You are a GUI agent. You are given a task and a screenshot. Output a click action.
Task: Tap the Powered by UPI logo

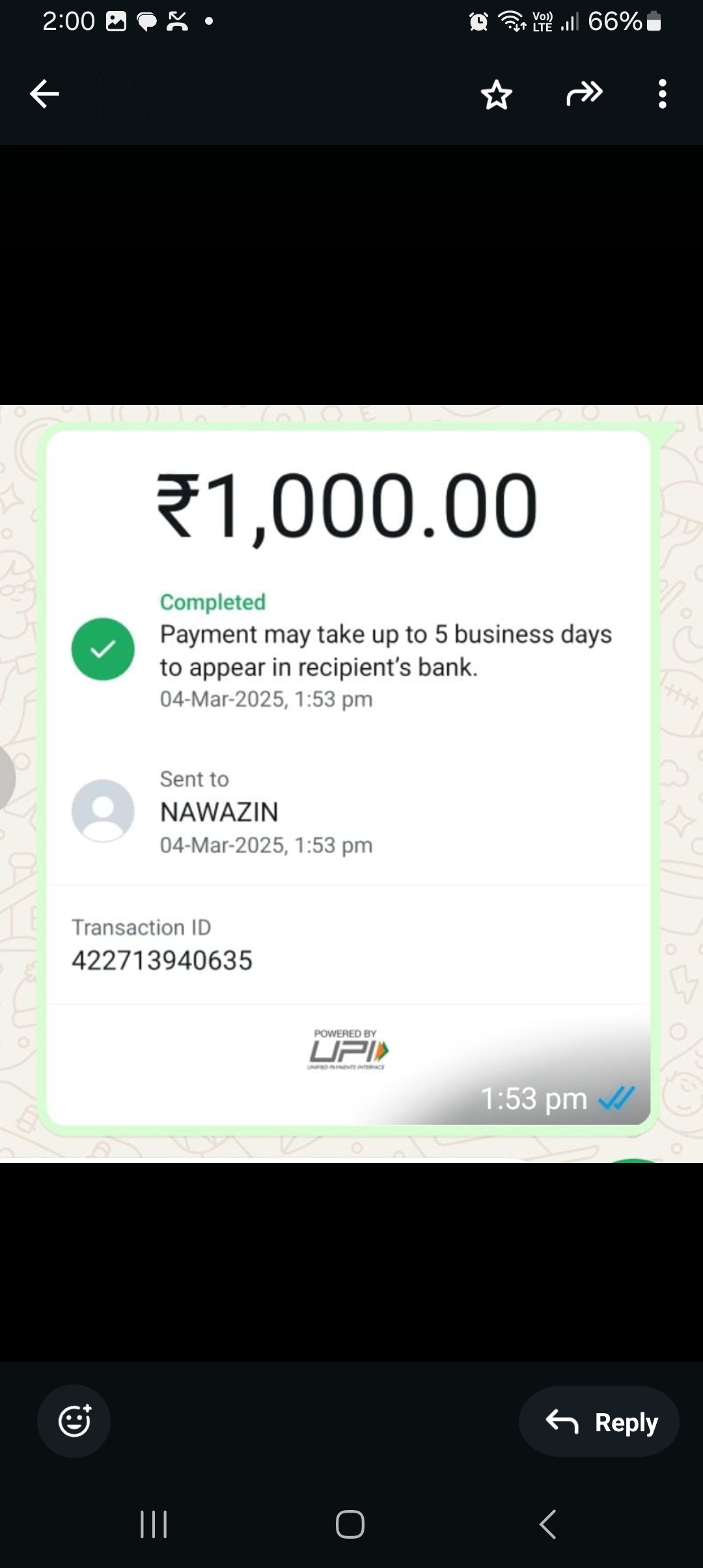click(347, 1049)
